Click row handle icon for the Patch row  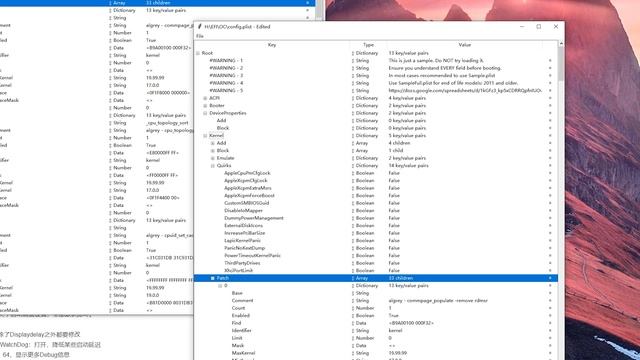pos(550,278)
